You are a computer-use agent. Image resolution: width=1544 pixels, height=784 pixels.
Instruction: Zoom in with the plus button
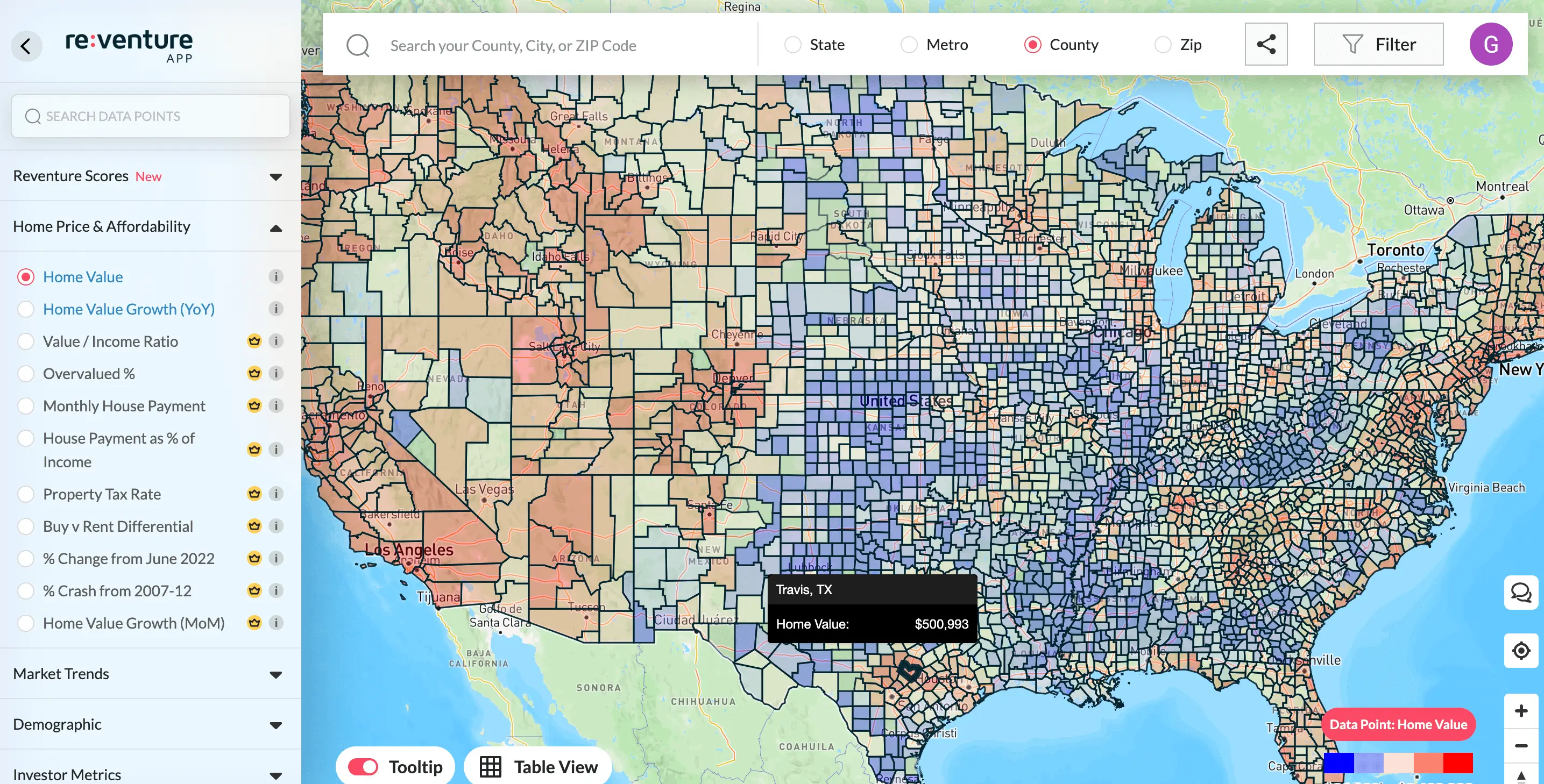pyautogui.click(x=1521, y=710)
